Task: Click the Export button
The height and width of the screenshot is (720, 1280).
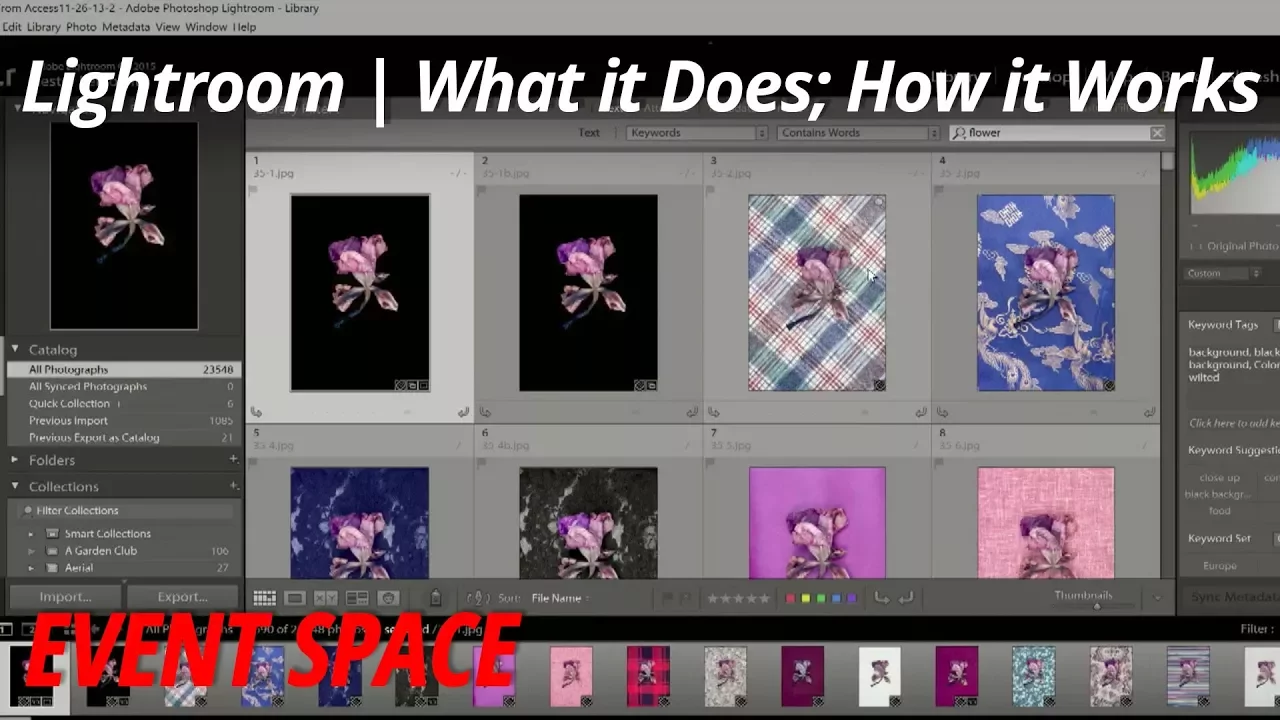Action: pos(182,597)
